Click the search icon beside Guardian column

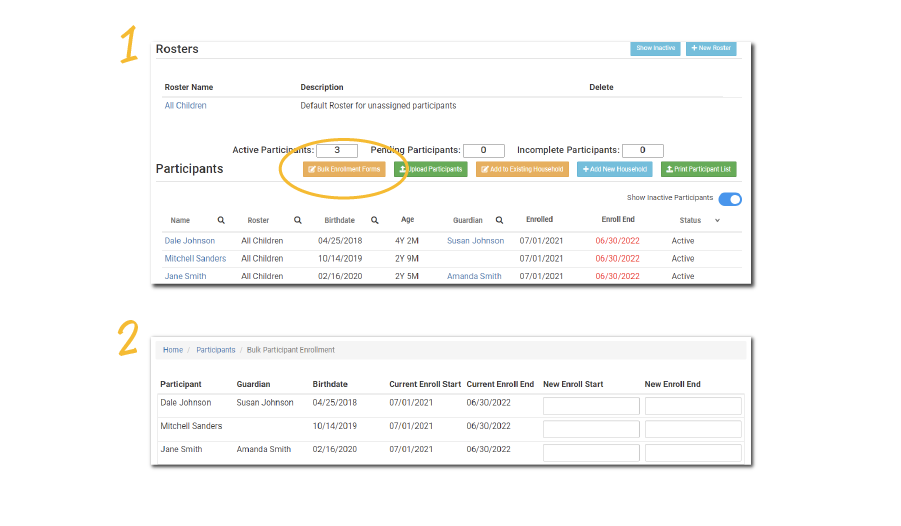499,220
